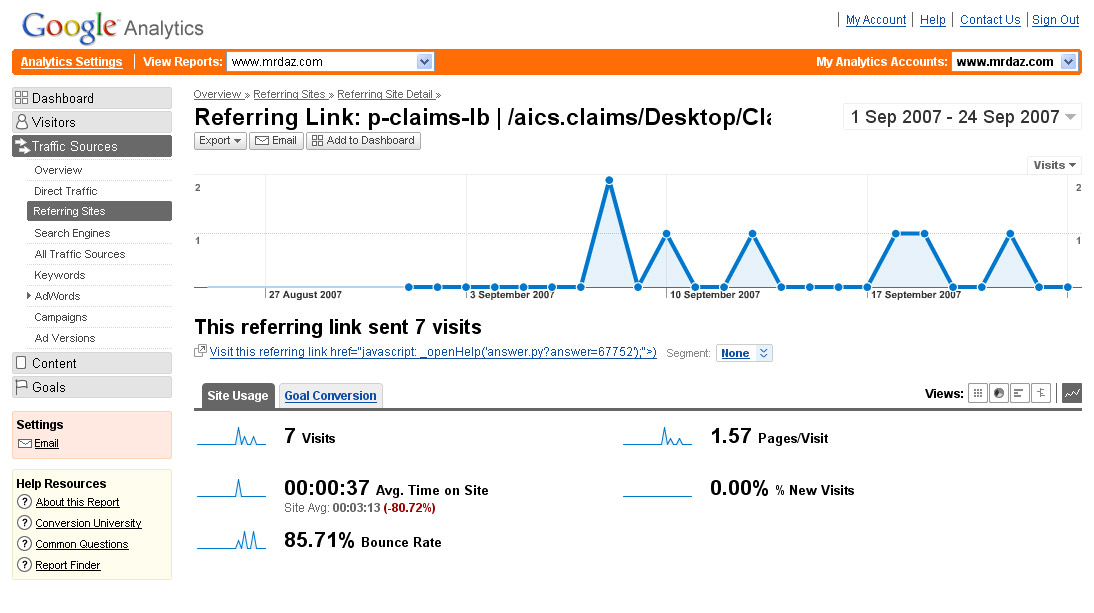Open the Analytics Settings link
Viewport: 1094px width, 613px height.
tap(72, 62)
